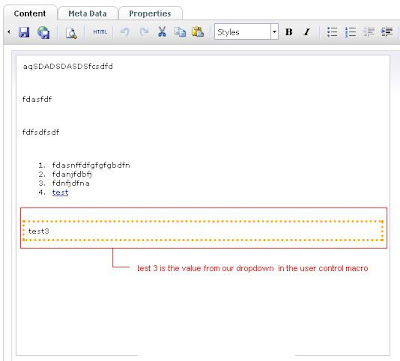Click list item 'fdanjfdbfj'

72,174
